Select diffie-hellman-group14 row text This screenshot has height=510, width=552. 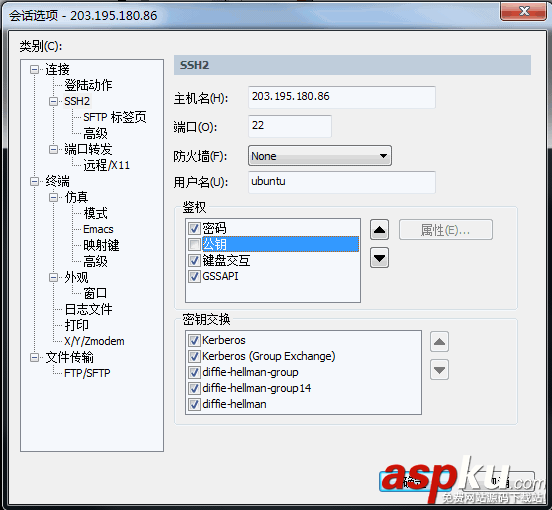click(257, 388)
